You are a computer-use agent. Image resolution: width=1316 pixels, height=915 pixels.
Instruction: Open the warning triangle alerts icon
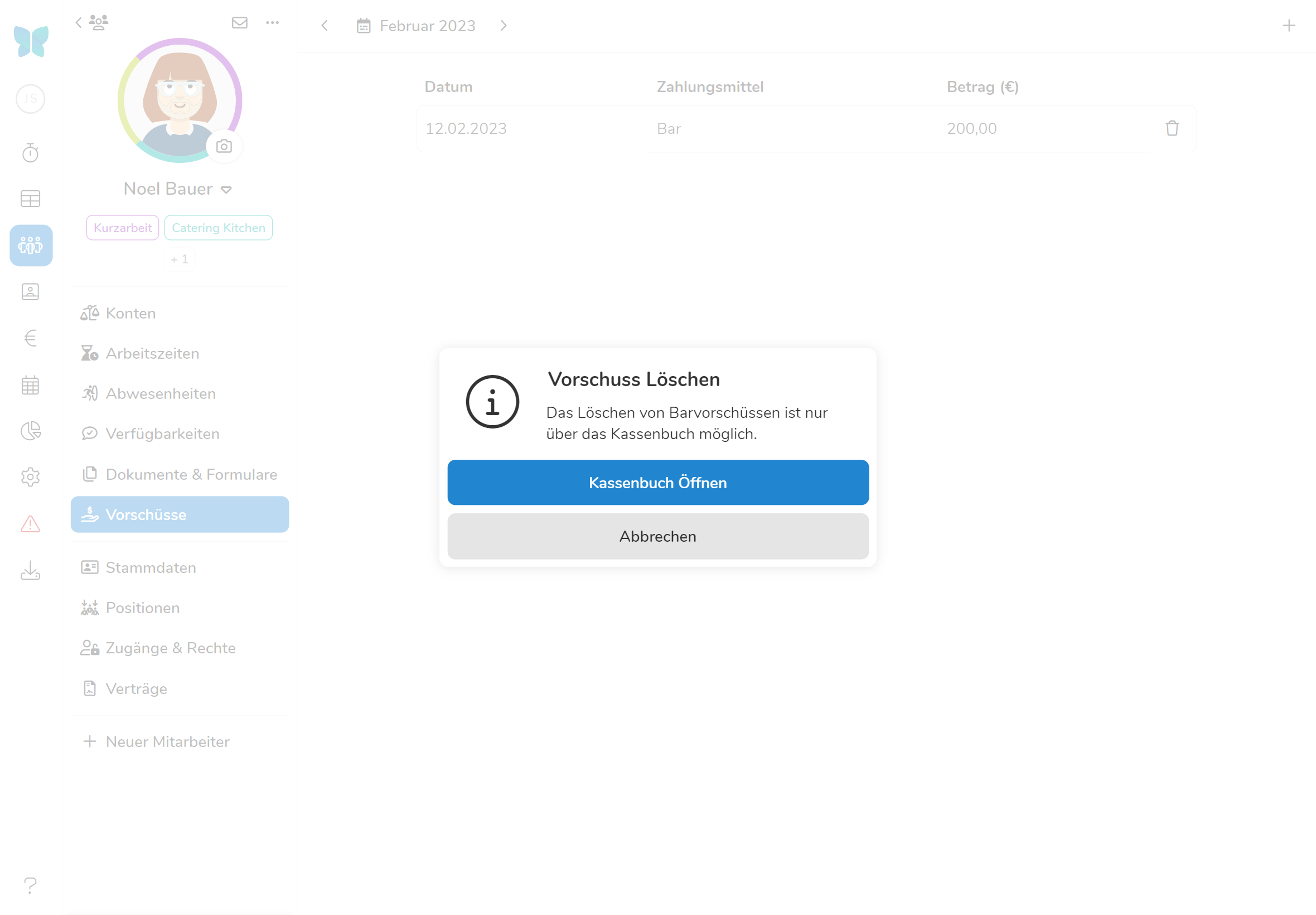[x=30, y=524]
